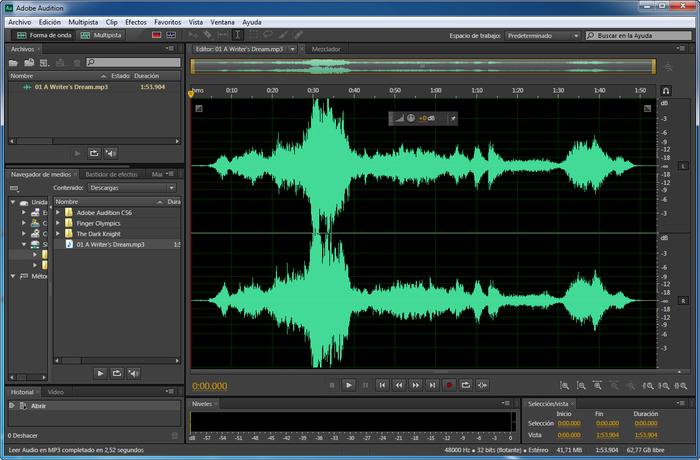This screenshot has width=700, height=460.
Task: Click the Record button in transport
Action: click(x=449, y=385)
